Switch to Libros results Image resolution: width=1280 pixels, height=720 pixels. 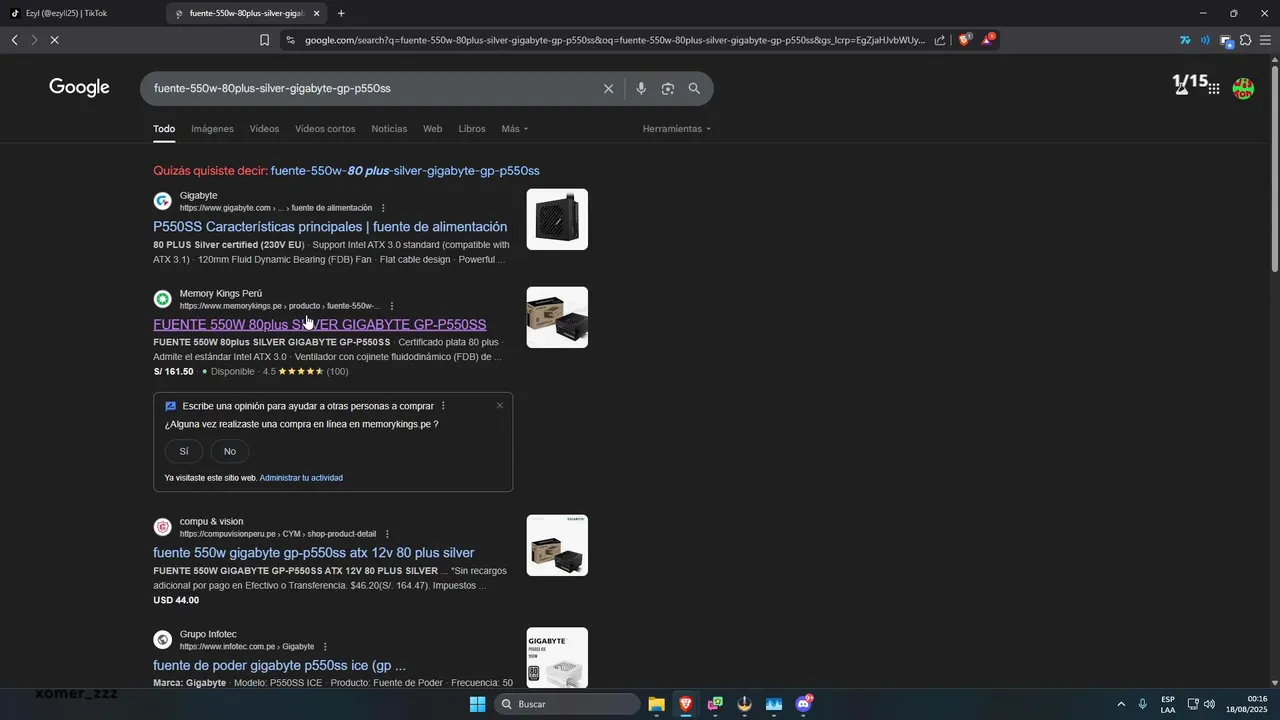pos(472,129)
